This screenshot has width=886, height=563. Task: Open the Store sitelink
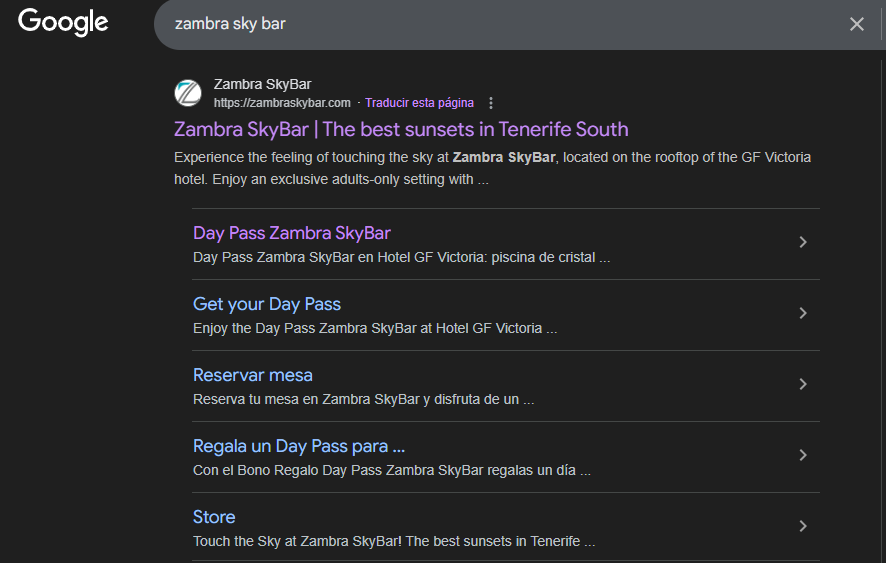(214, 517)
